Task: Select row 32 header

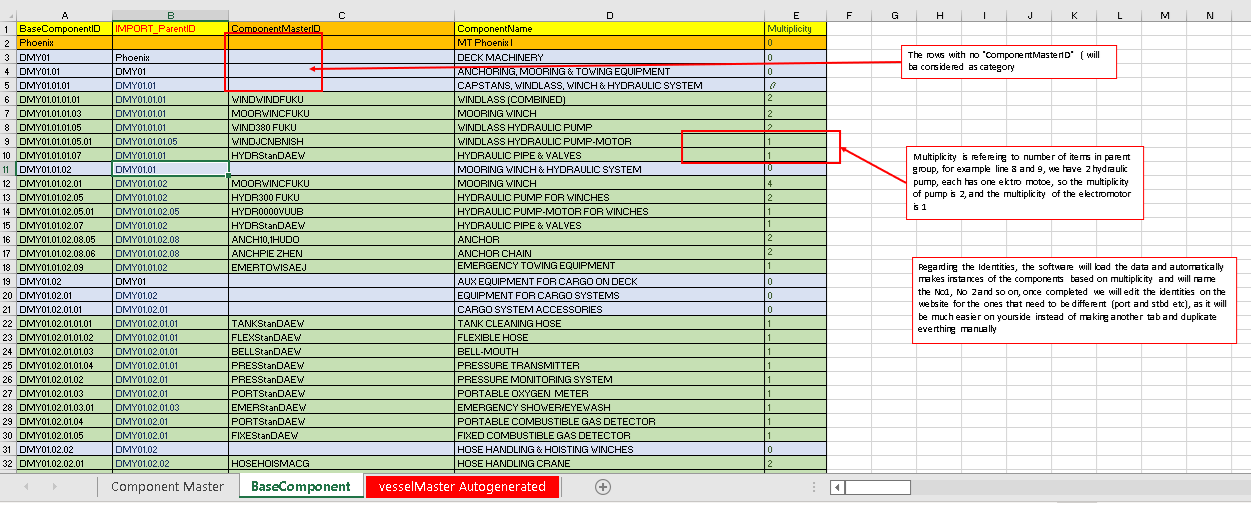Action: point(8,463)
